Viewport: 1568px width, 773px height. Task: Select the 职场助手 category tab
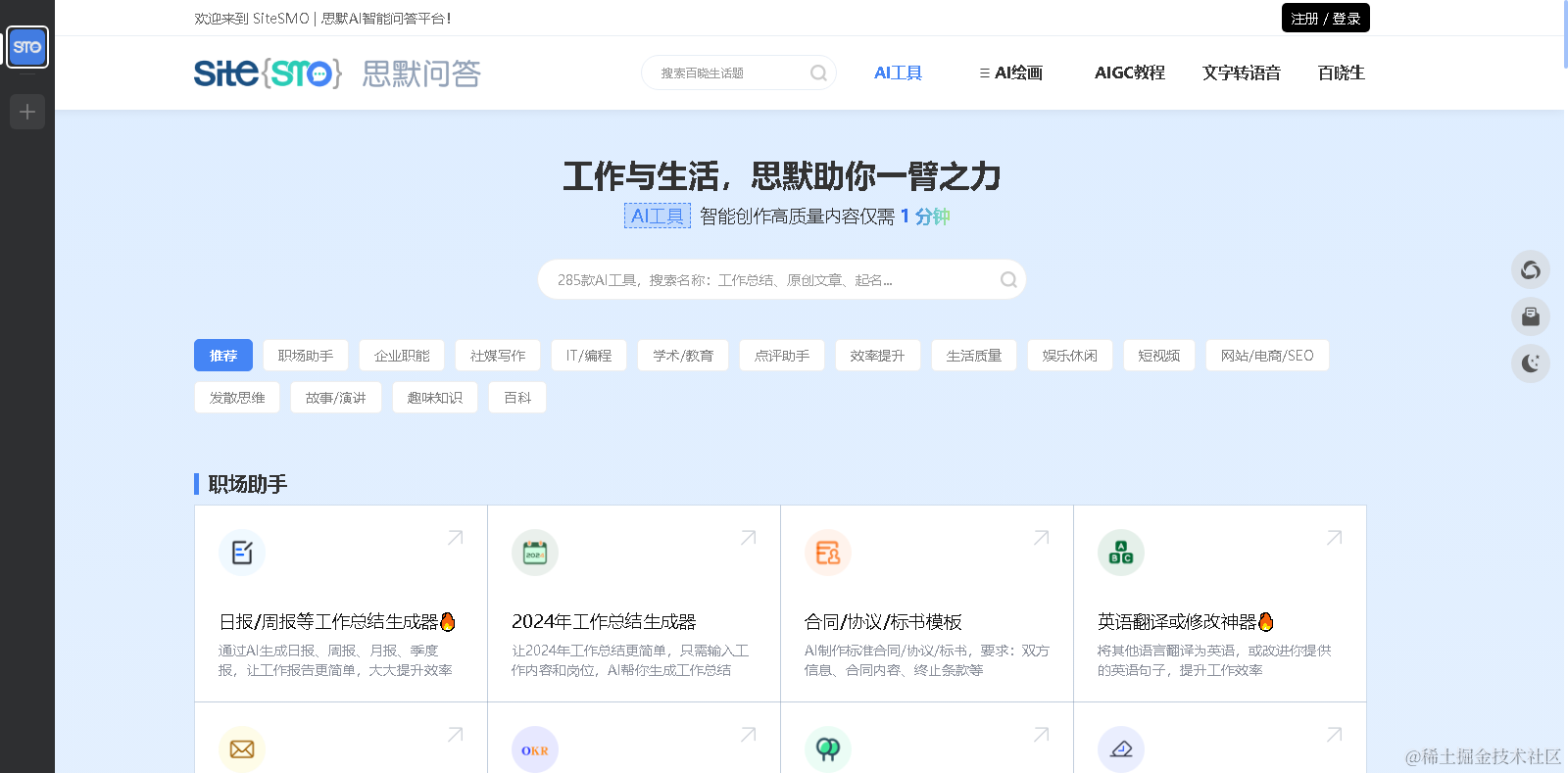[306, 356]
